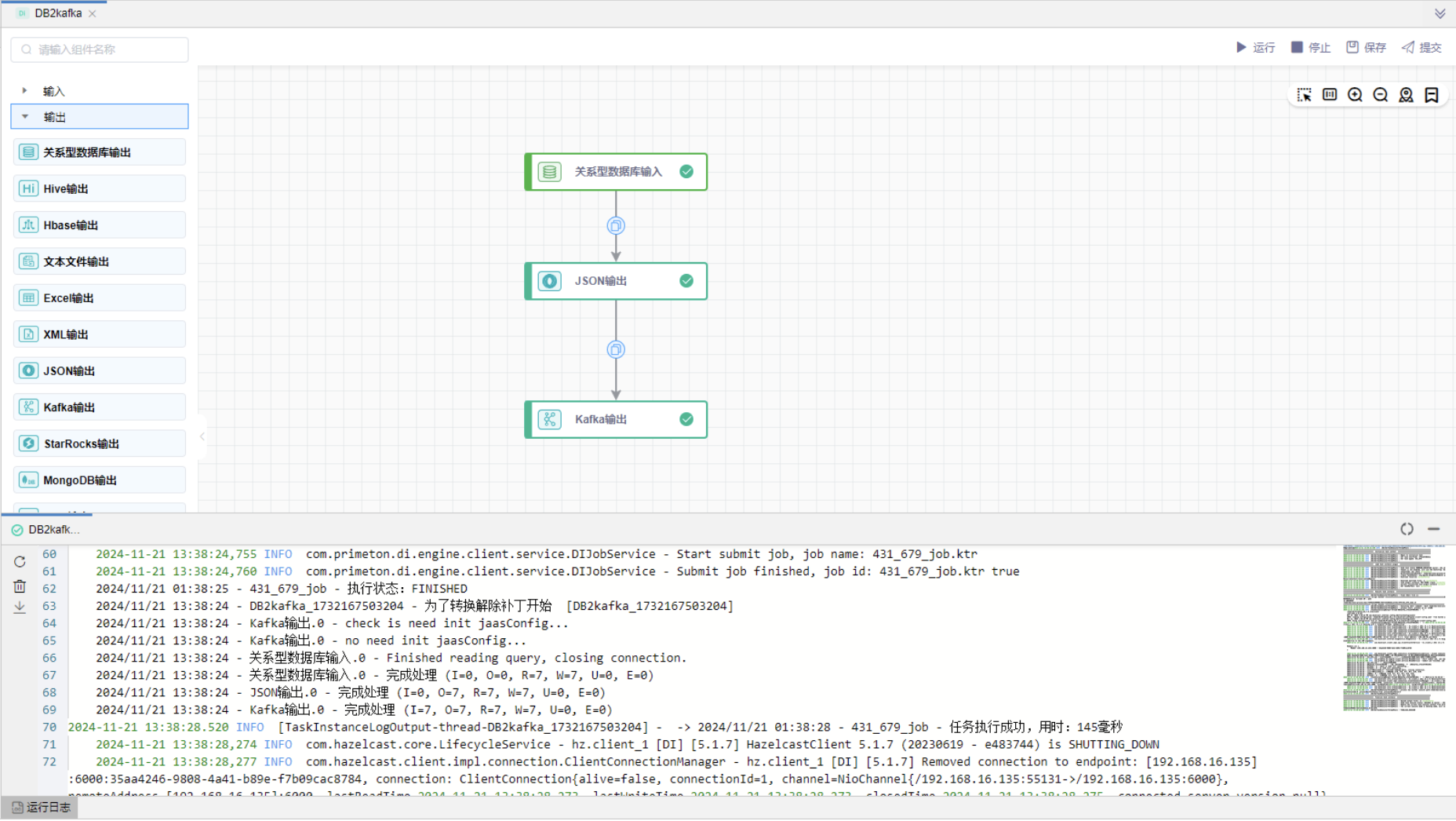This screenshot has width=1456, height=821.
Task: Click the fullscreen log panel icon
Action: coord(1407,530)
